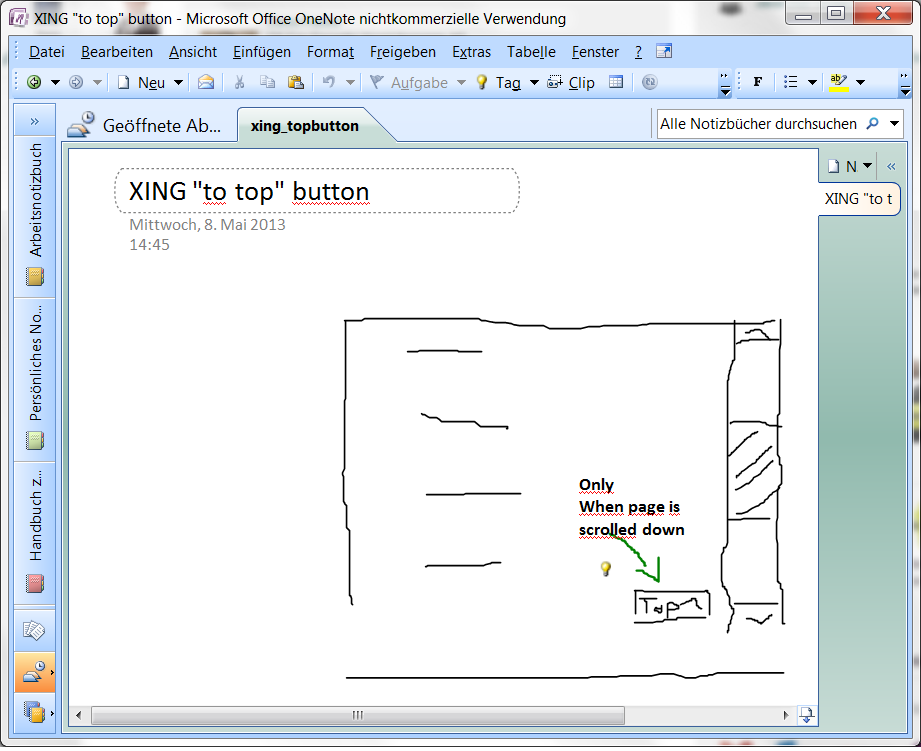Click the lightbulb tag icon on the note
Screen dimensions: 921x751
(606, 568)
